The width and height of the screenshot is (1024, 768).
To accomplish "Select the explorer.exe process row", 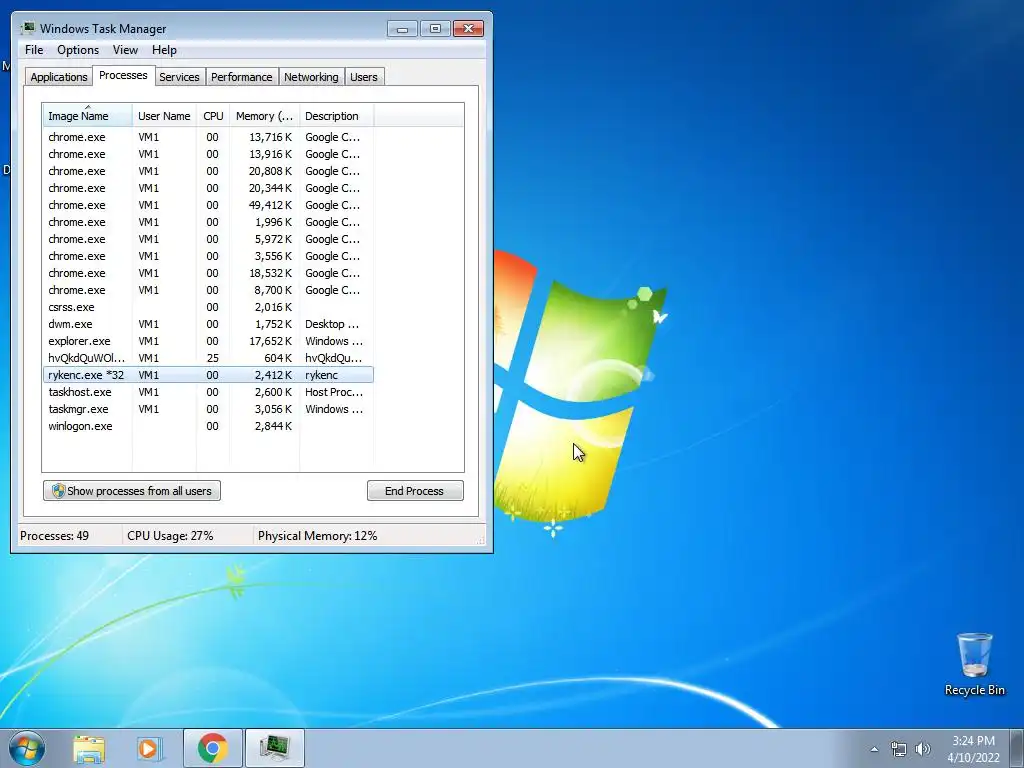I will tap(208, 341).
